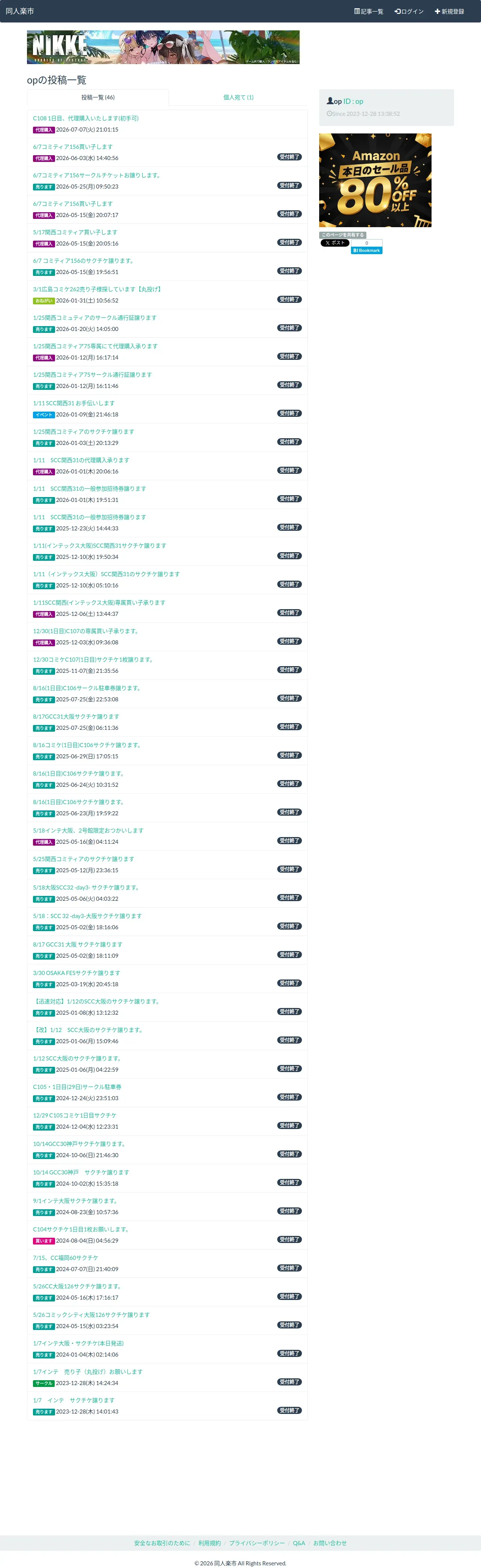Open the NIKKE banner advertisement

pyautogui.click(x=163, y=48)
